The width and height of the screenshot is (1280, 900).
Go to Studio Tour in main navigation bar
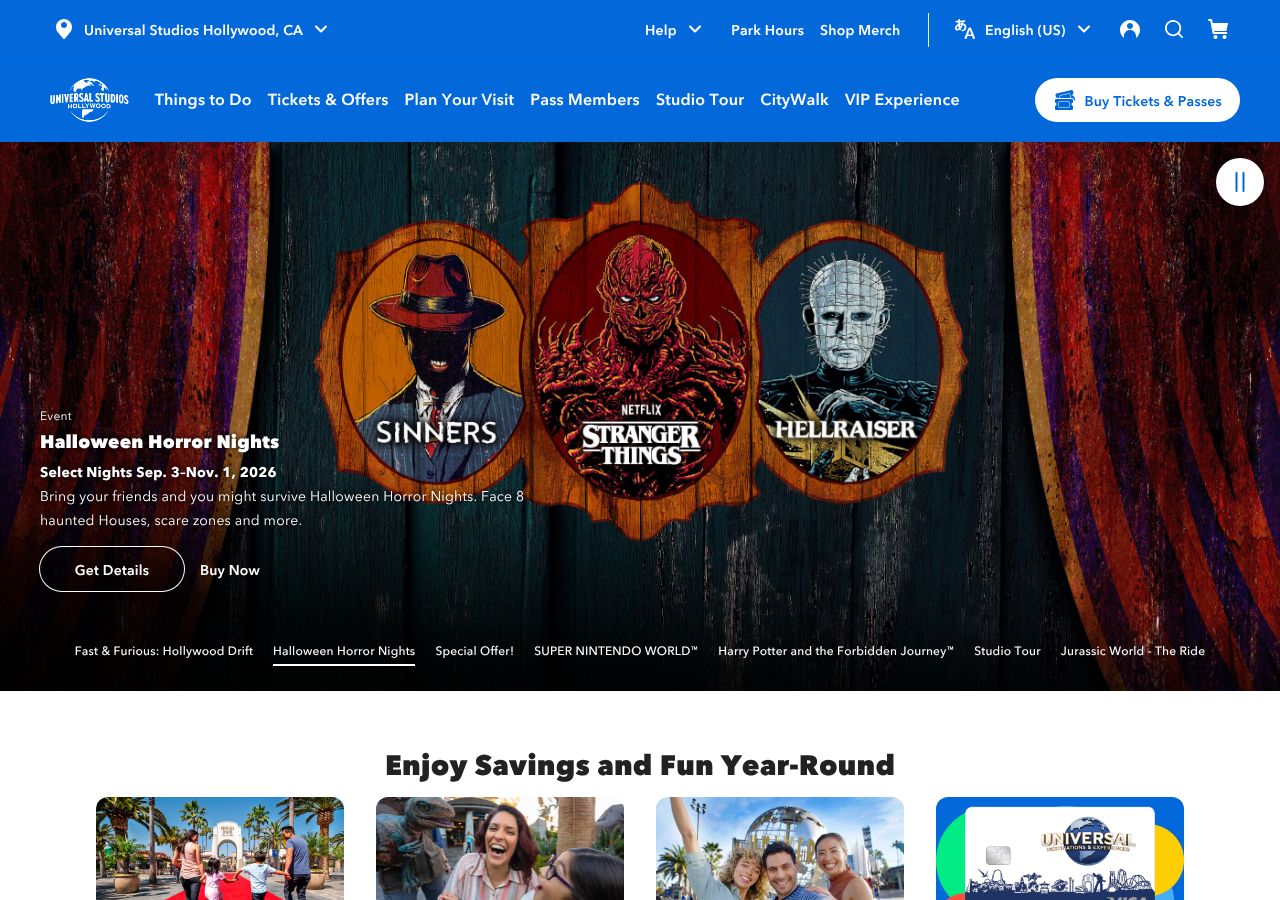pos(700,100)
